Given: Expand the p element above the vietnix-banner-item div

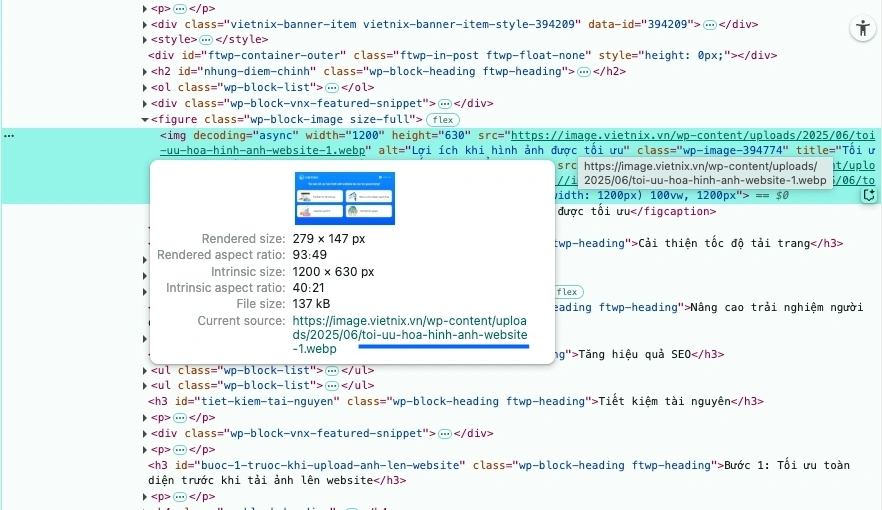Looking at the screenshot, I should pyautogui.click(x=145, y=8).
